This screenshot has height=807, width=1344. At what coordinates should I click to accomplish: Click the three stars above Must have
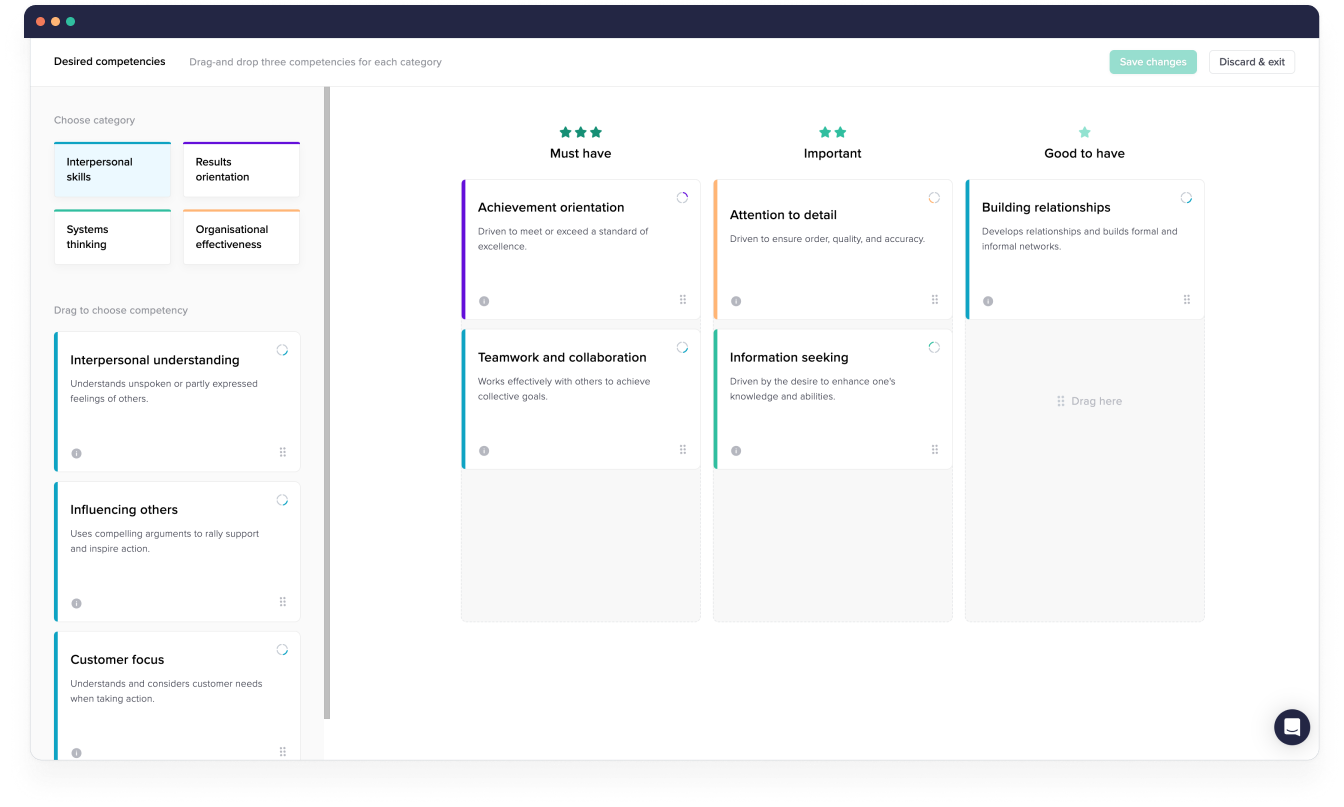pos(581,132)
